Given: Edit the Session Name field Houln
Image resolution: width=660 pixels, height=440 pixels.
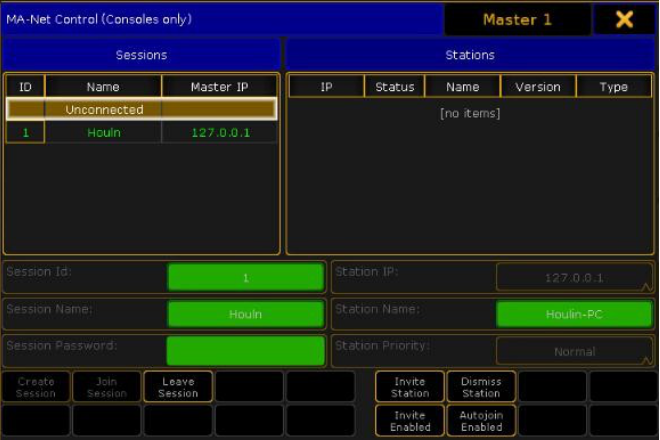Looking at the screenshot, I should click(246, 314).
